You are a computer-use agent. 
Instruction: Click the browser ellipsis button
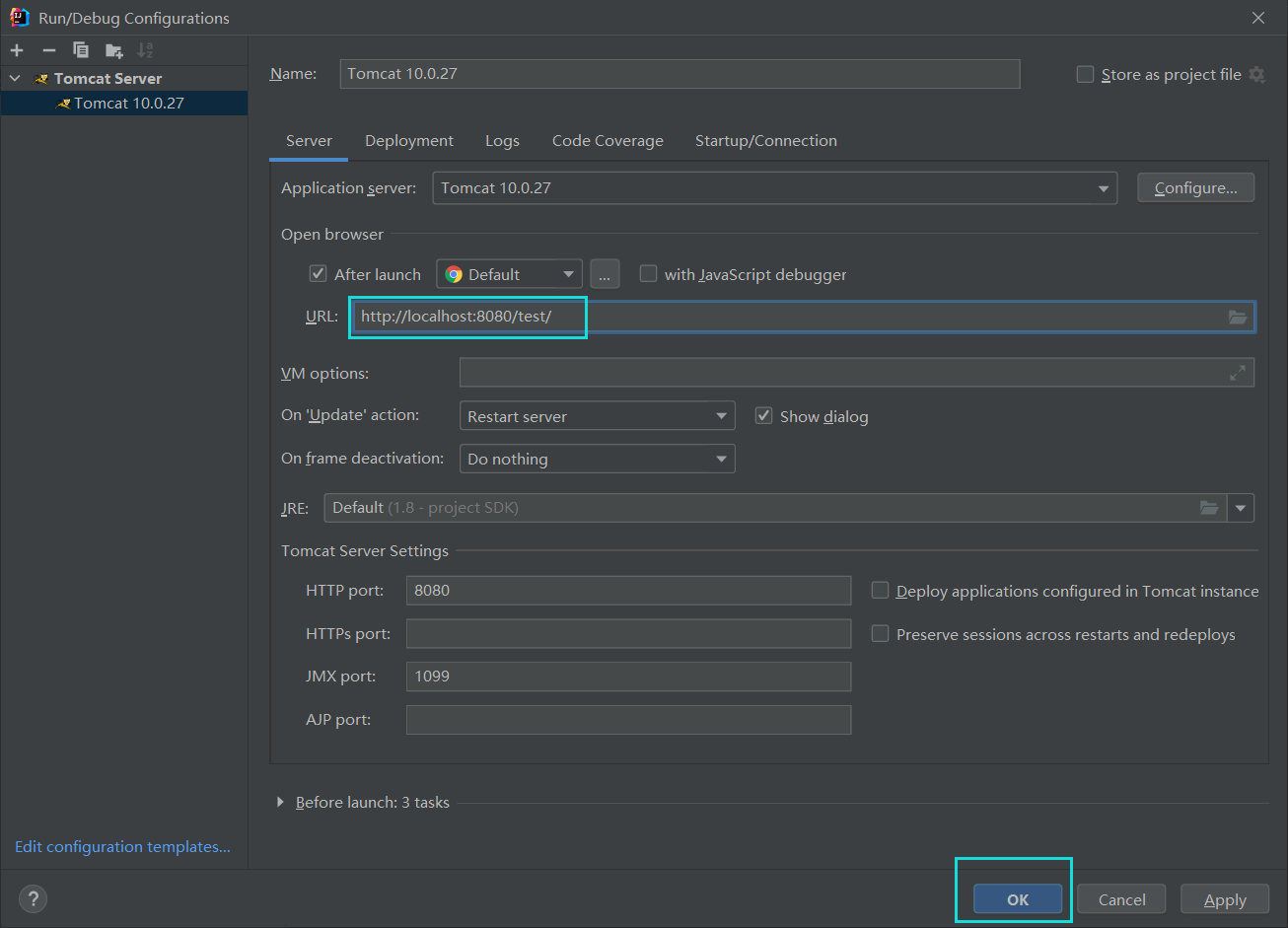pos(605,274)
